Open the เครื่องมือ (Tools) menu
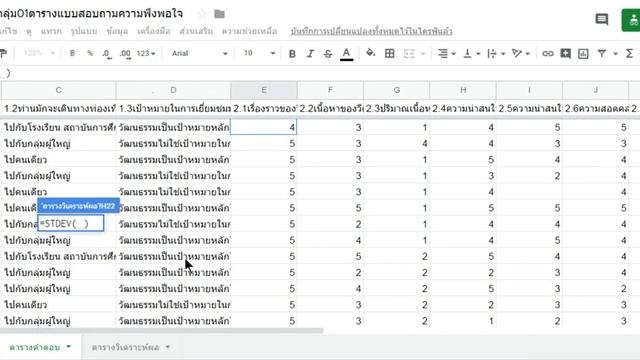640x360 pixels. pos(153,31)
